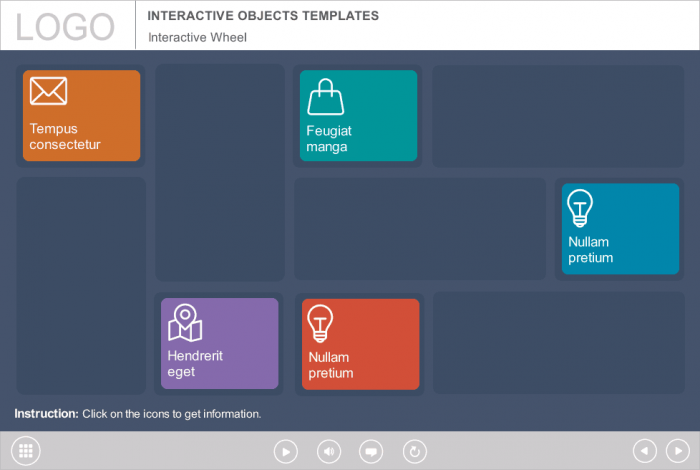Click the lightbulb icon on the red tile
The height and width of the screenshot is (470, 700).
320,323
